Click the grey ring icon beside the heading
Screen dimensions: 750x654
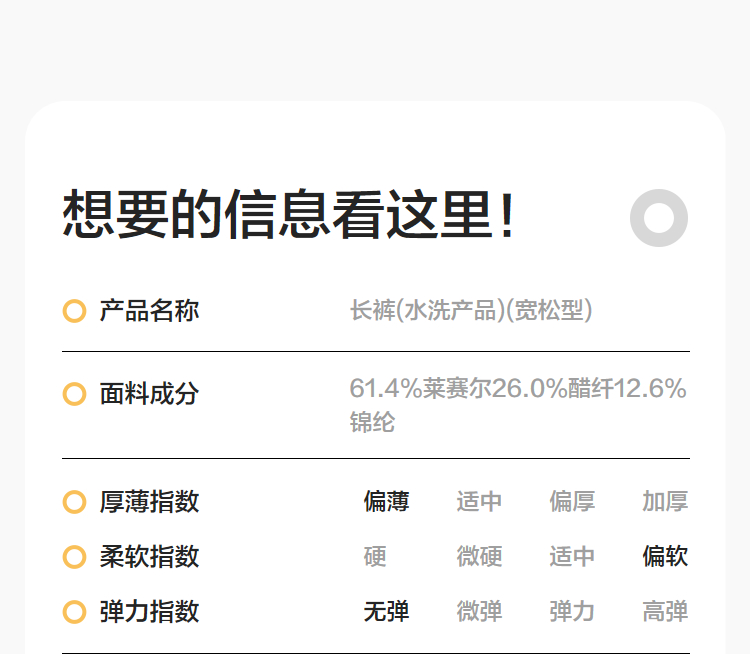[659, 218]
